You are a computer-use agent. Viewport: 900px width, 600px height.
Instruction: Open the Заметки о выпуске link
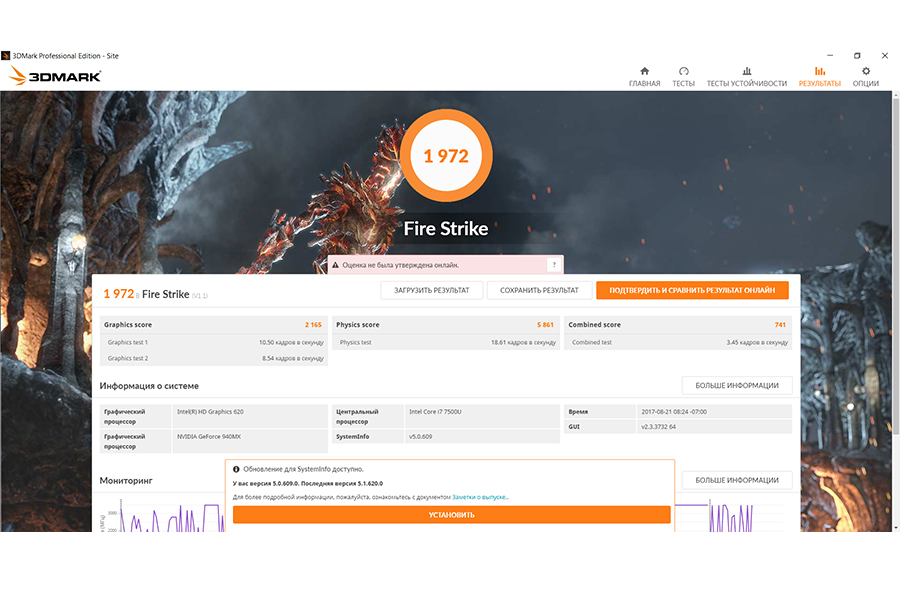[x=480, y=497]
